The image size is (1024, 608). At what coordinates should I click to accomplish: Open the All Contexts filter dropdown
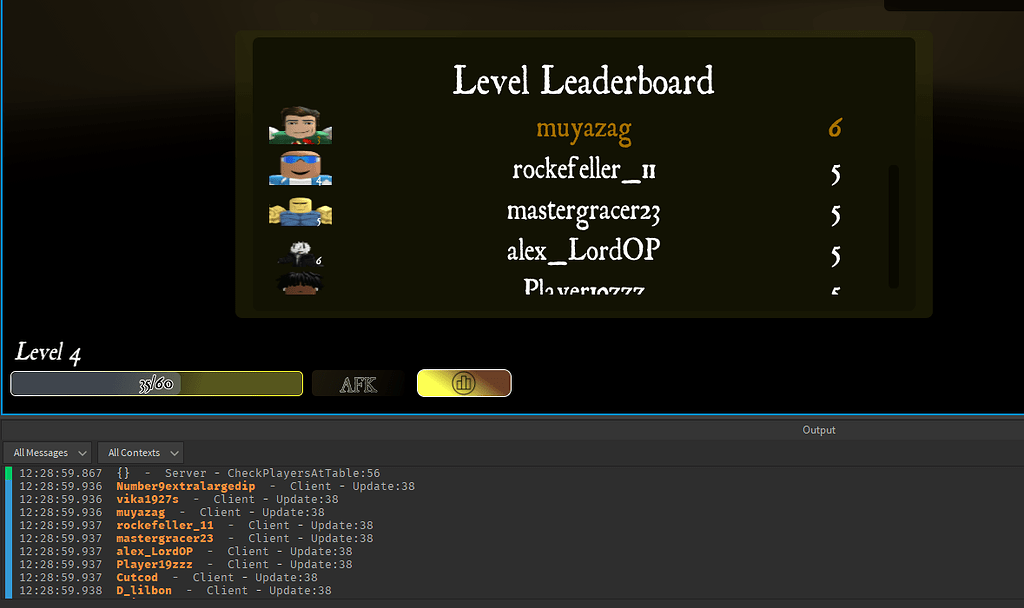139,452
